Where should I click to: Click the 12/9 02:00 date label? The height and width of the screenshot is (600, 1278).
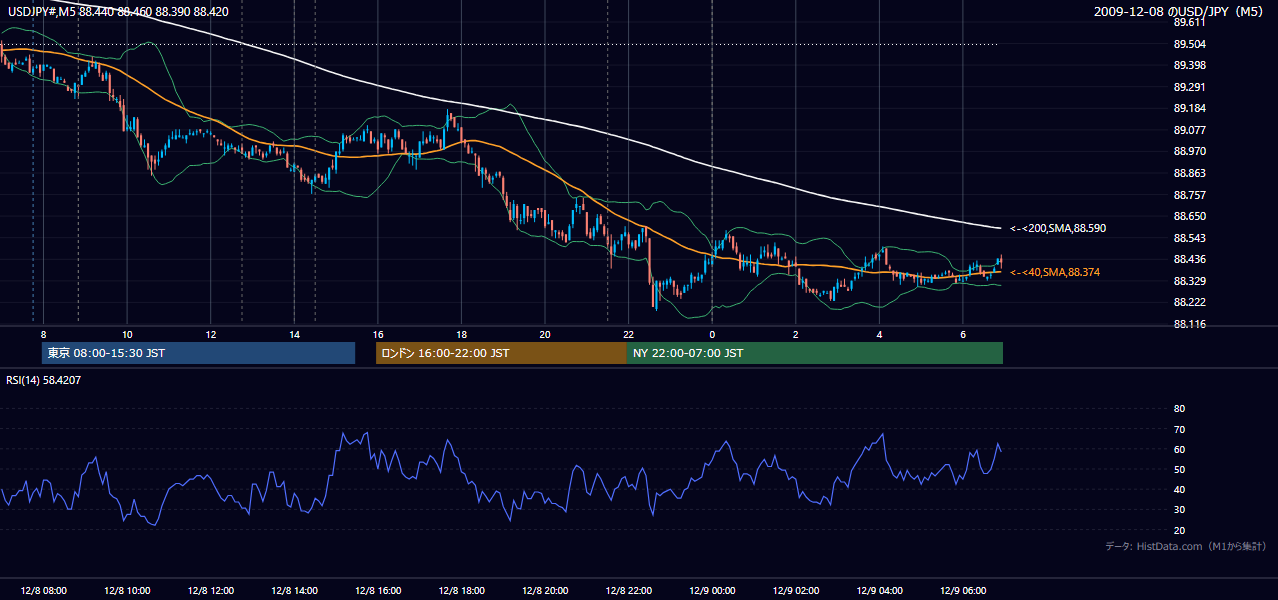795,591
